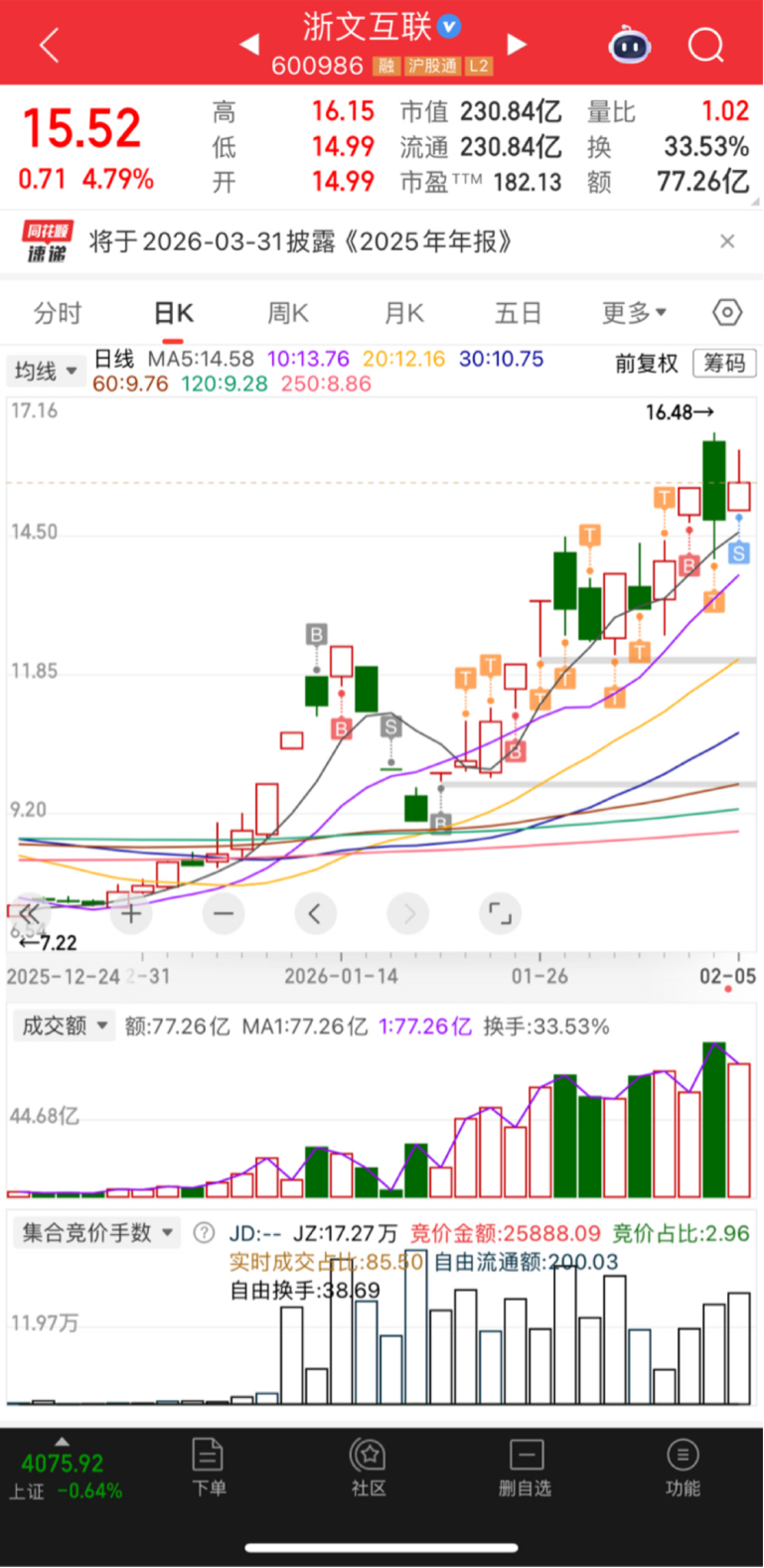764x1568 pixels.
Task: Expand the index ticker up arrow
Action: tap(62, 1441)
